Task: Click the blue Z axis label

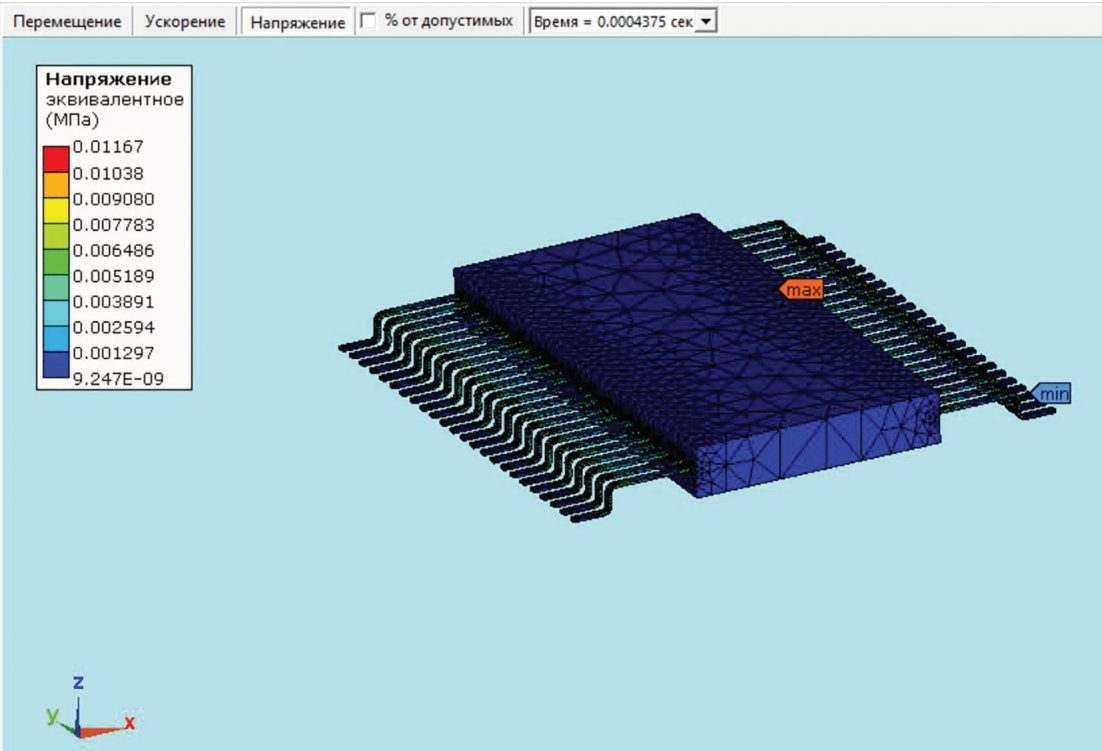Action: [79, 681]
